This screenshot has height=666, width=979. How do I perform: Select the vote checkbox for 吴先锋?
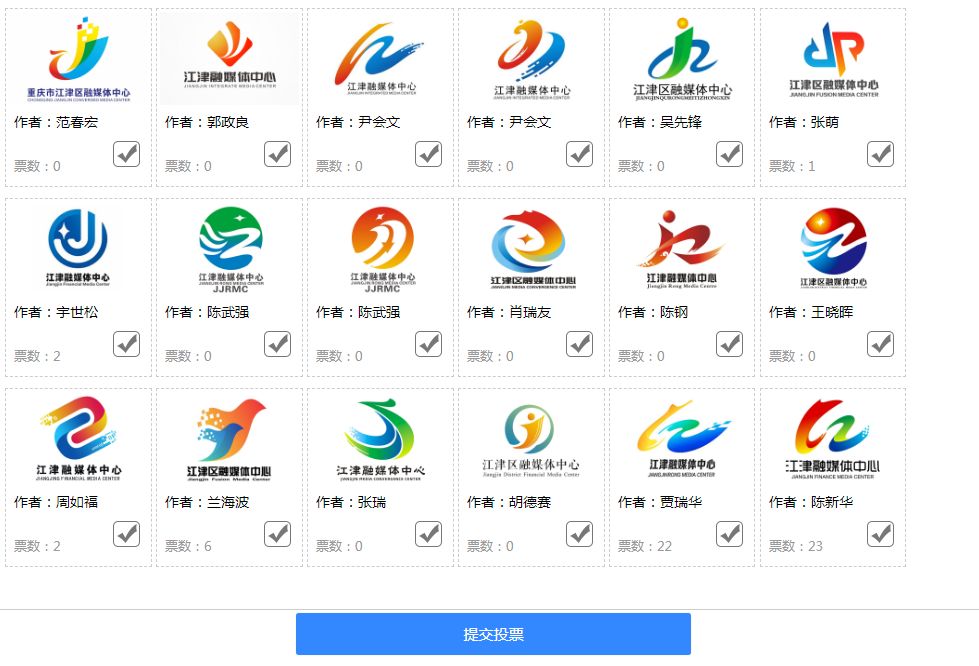(730, 154)
